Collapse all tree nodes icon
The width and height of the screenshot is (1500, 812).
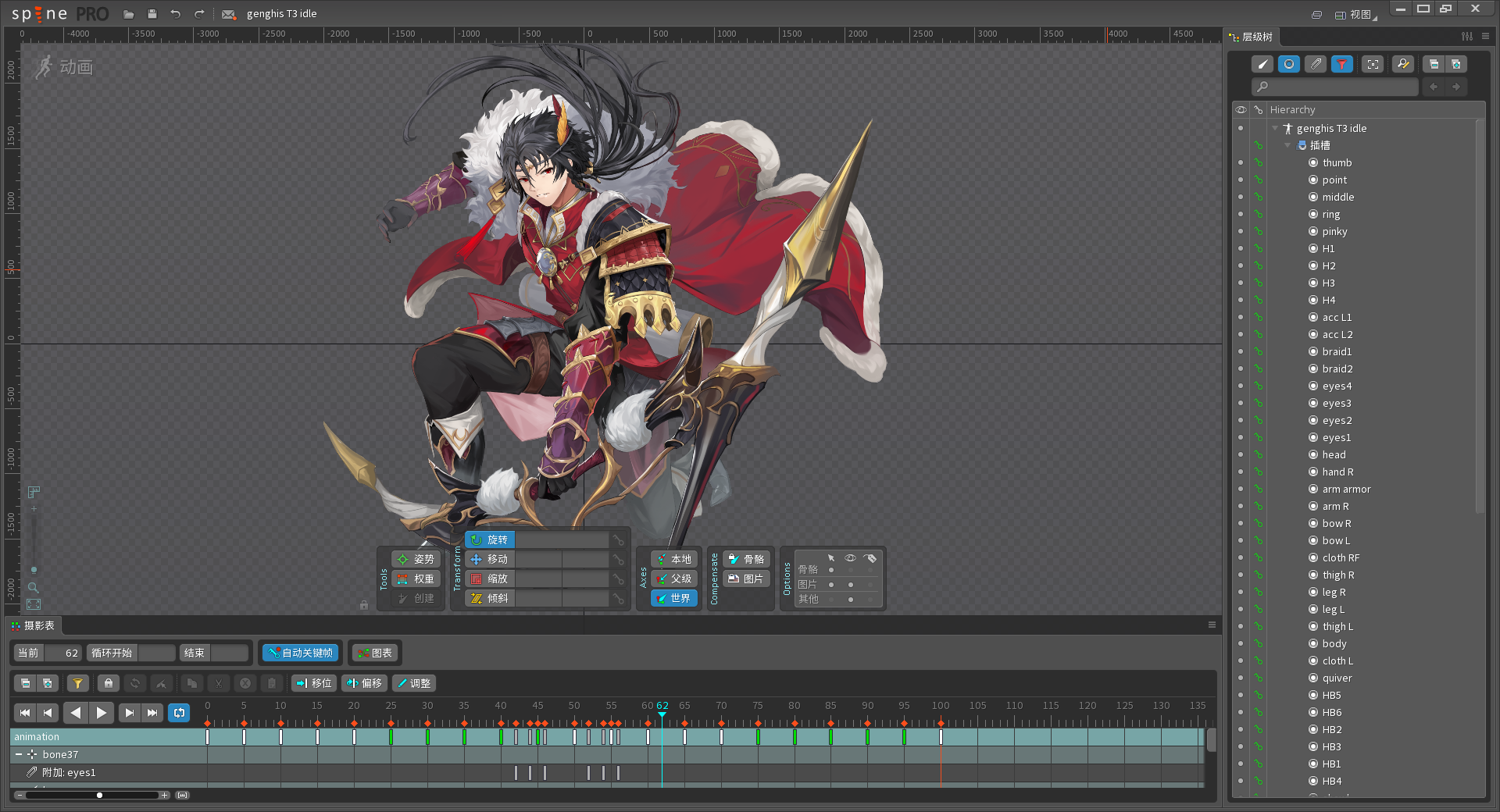[x=1434, y=64]
